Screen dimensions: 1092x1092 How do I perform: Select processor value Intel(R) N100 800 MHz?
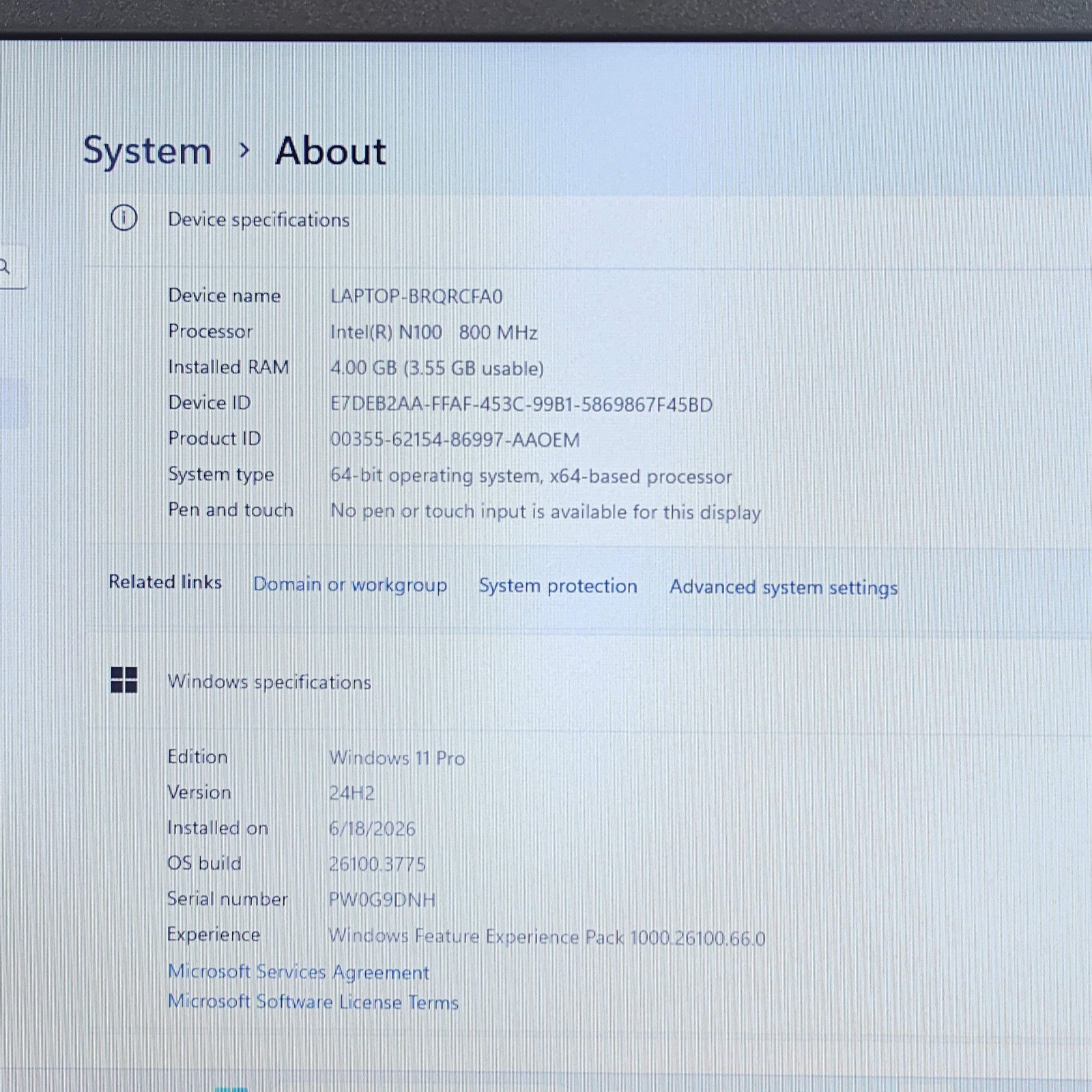tap(434, 332)
